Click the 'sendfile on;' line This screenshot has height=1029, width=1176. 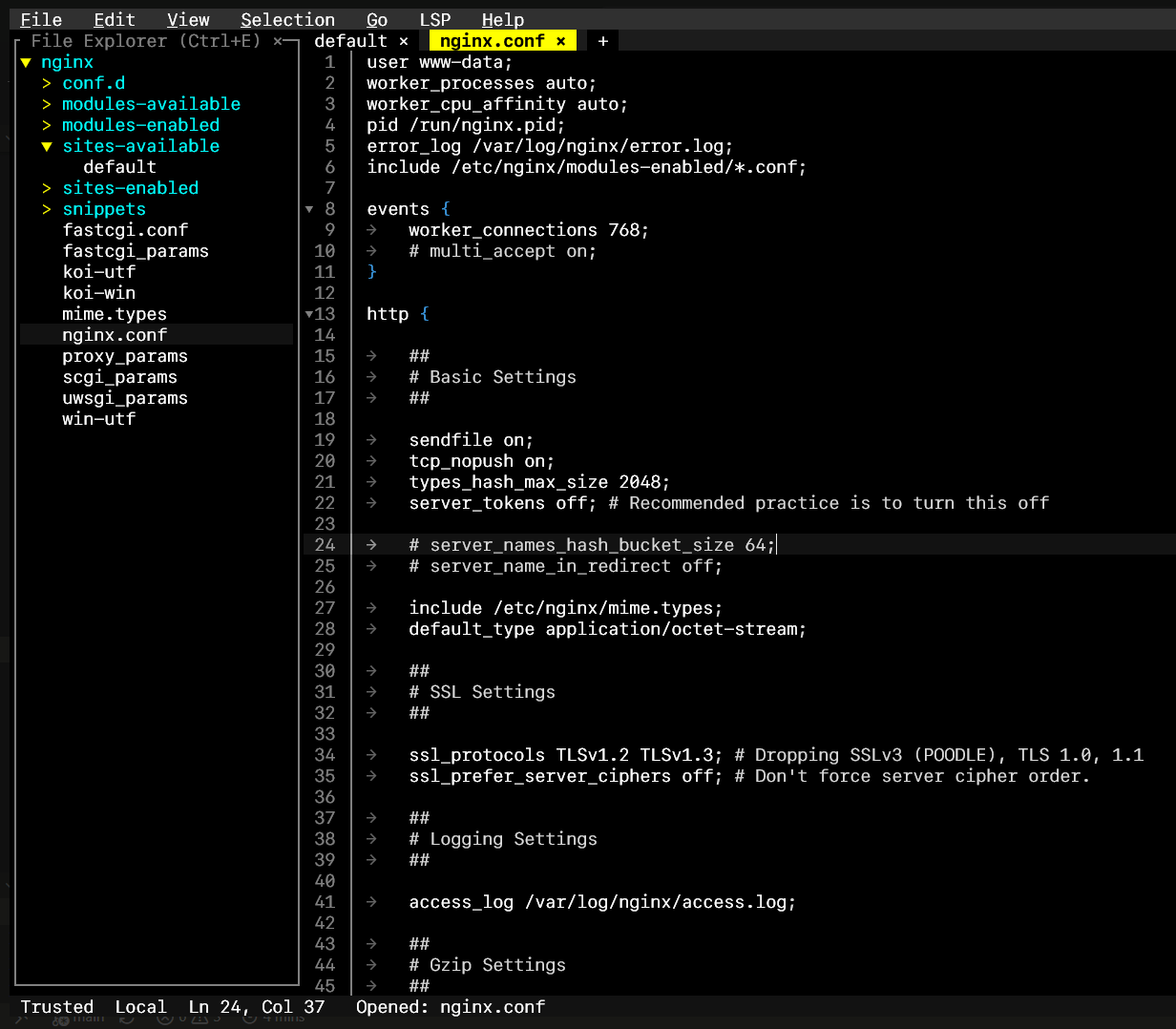point(471,440)
